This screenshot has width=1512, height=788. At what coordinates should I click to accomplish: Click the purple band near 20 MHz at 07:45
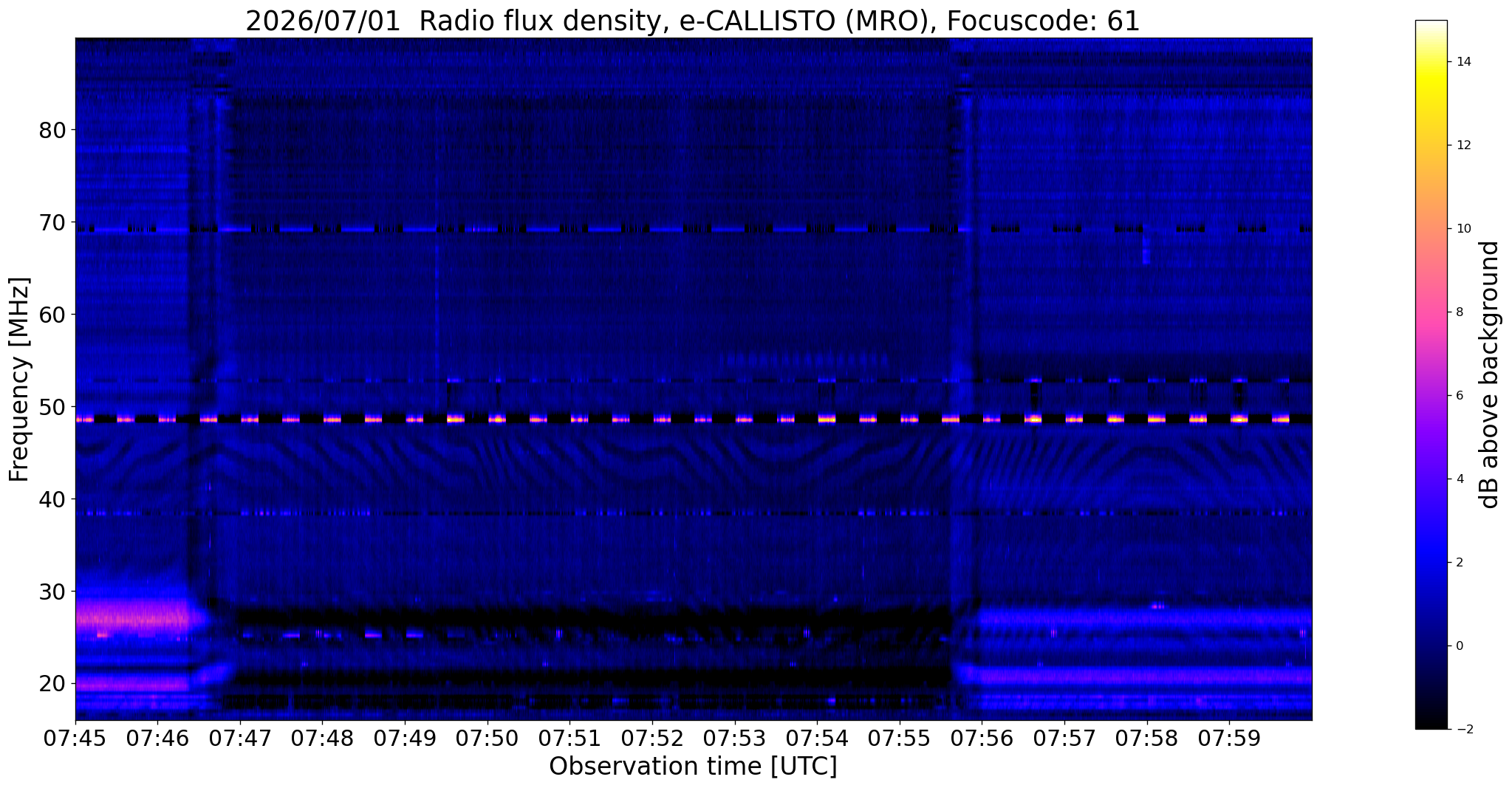point(133,684)
